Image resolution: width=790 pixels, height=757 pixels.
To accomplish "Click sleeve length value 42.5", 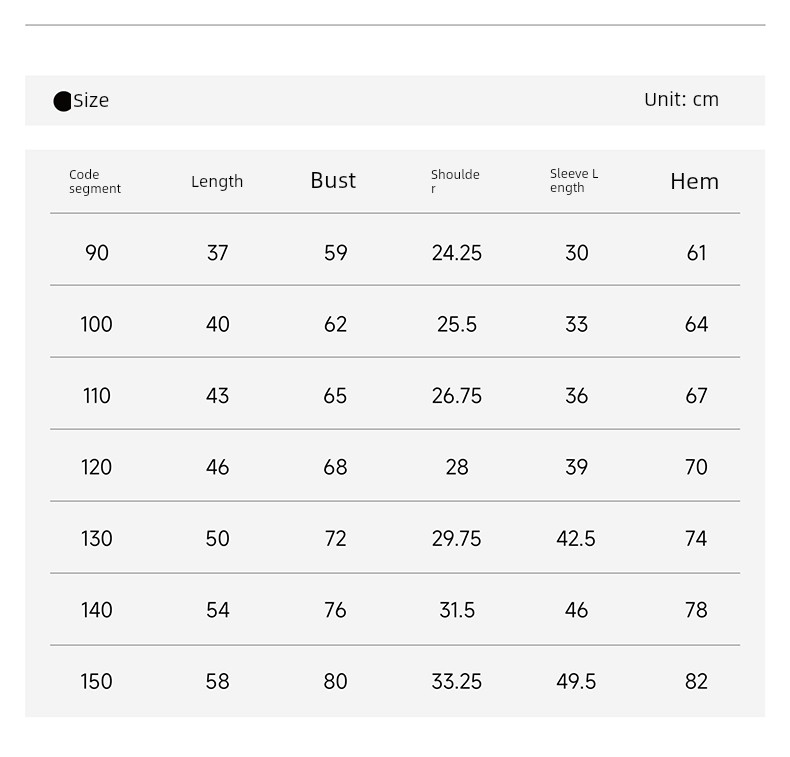I will 576,539.
